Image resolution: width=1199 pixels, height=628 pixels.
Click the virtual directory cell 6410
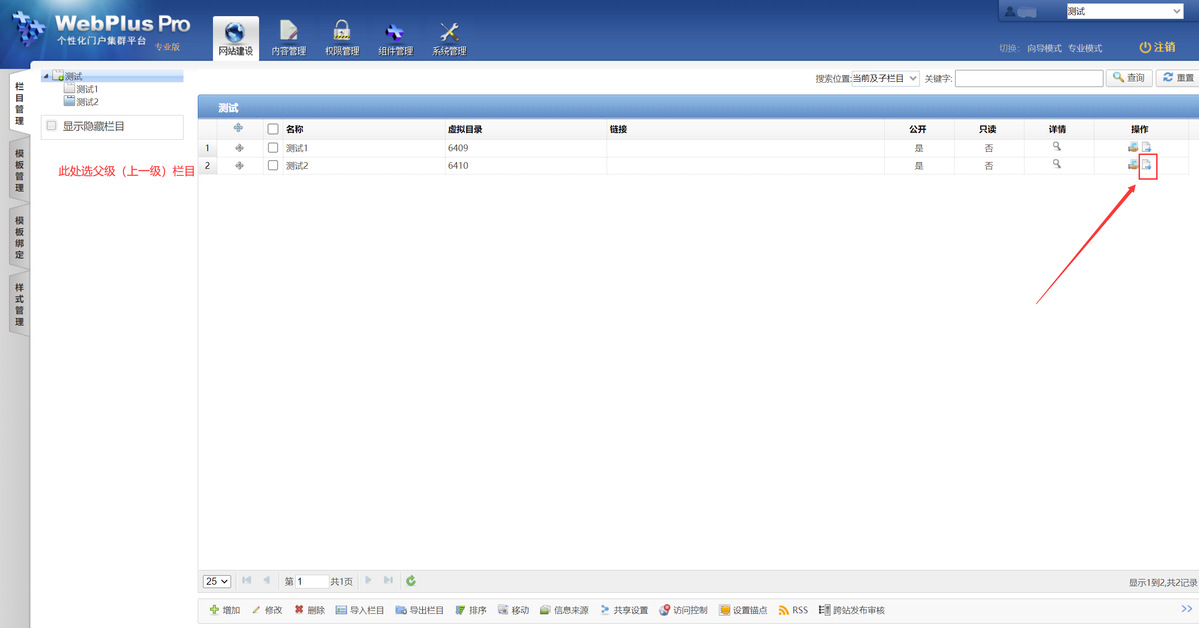[458, 165]
